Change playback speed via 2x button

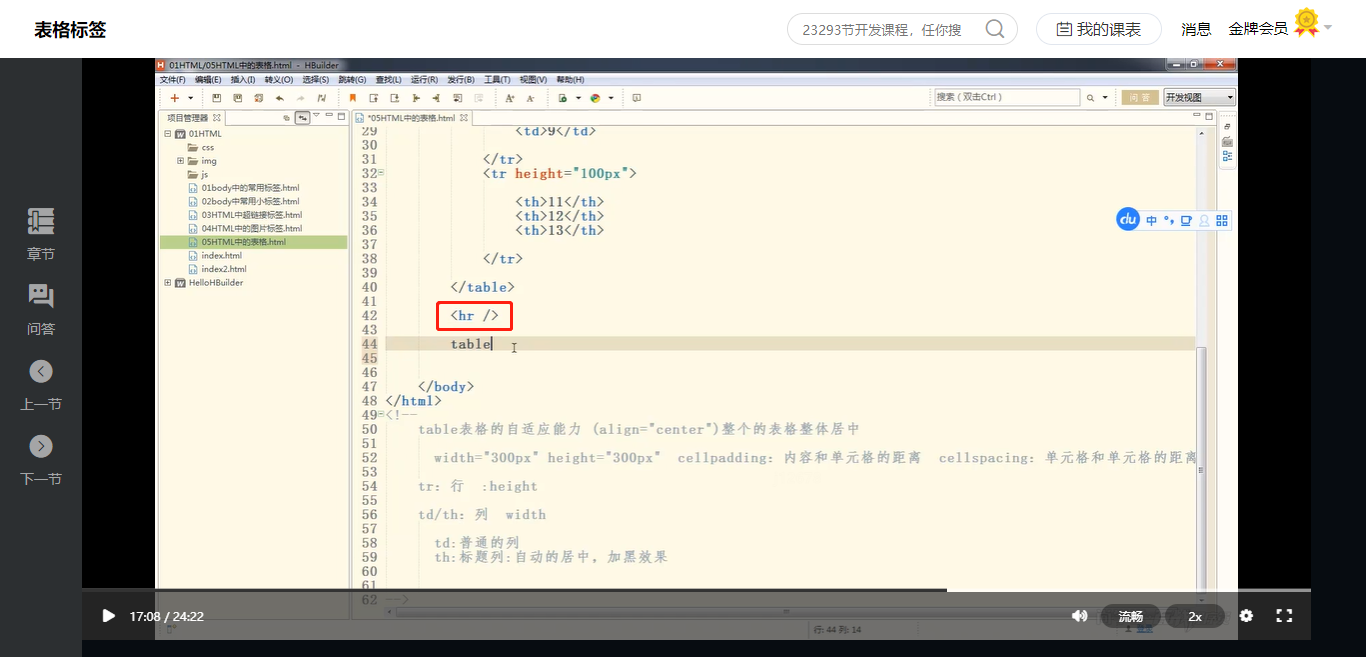point(1195,616)
